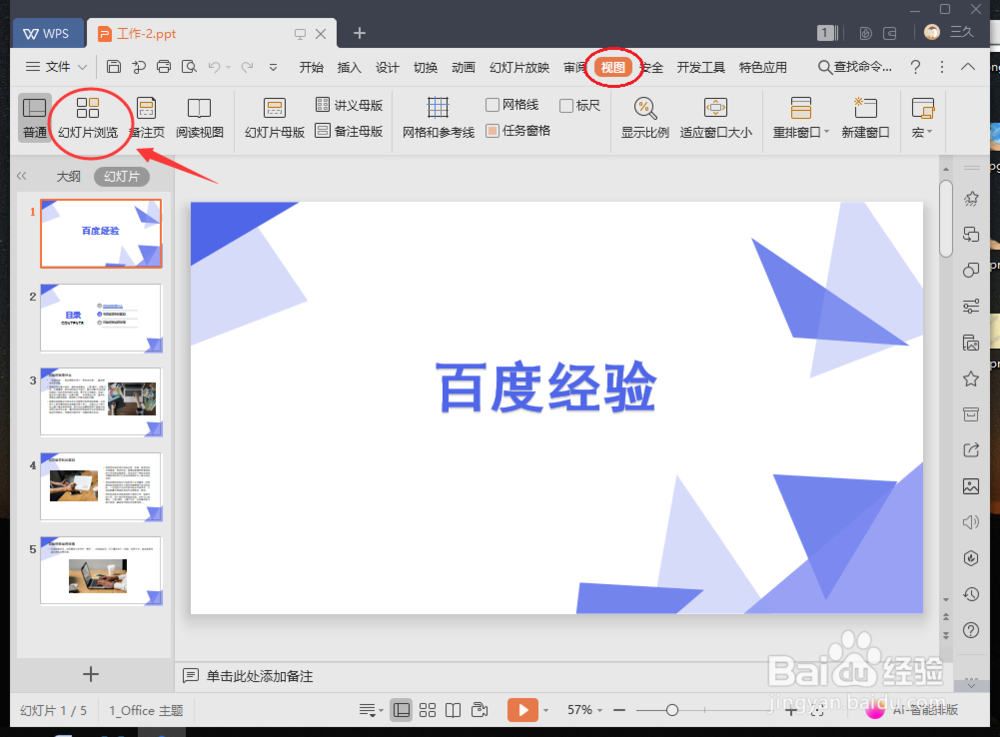Open the 幻灯片母版 slide master
The height and width of the screenshot is (737, 1000).
275,118
